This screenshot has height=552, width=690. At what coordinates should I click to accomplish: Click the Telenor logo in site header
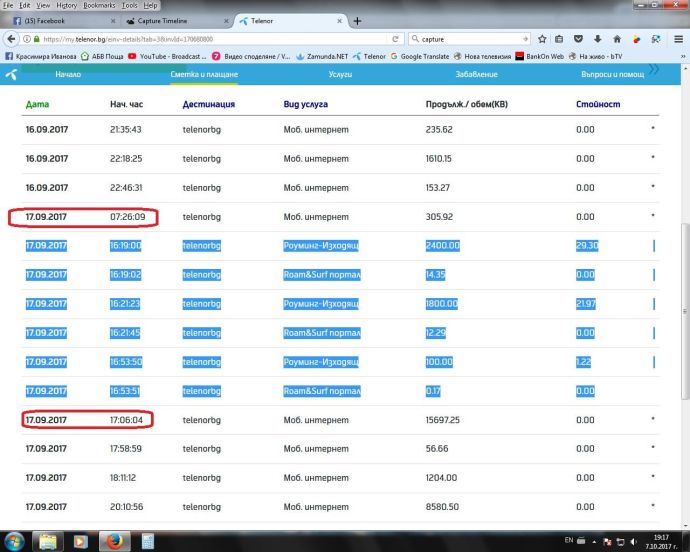click(11, 74)
